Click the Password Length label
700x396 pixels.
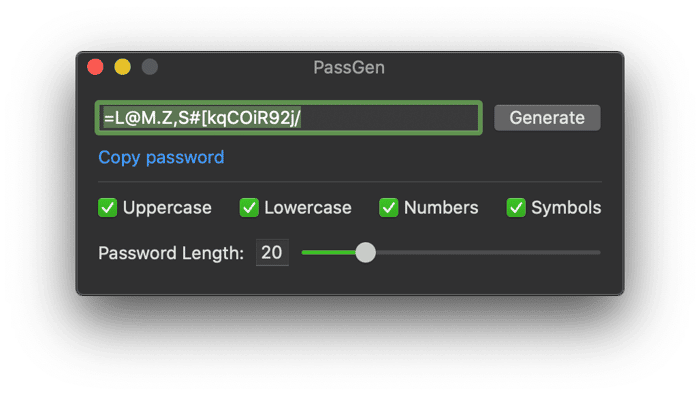click(171, 253)
